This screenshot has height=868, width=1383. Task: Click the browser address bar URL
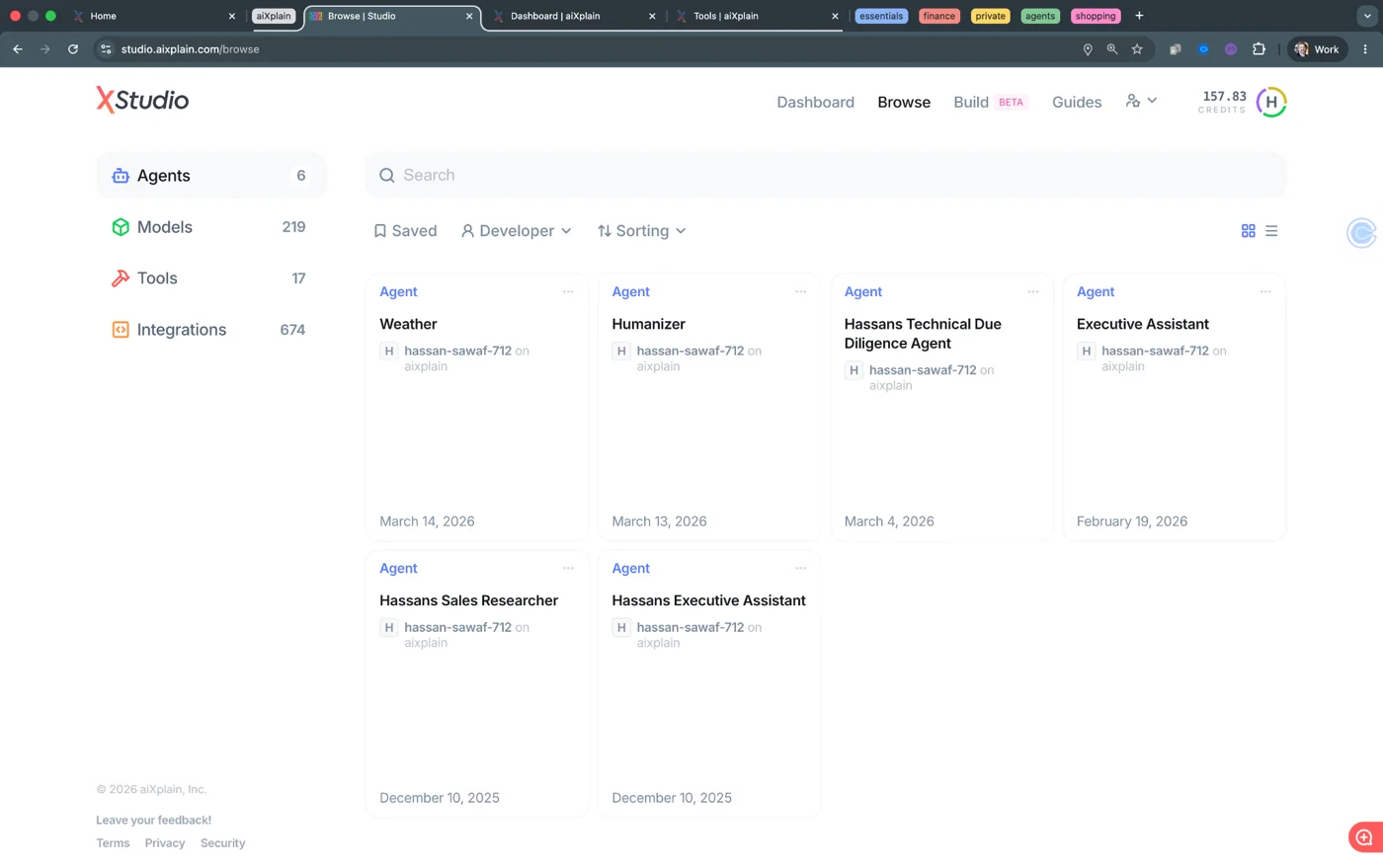coord(190,49)
